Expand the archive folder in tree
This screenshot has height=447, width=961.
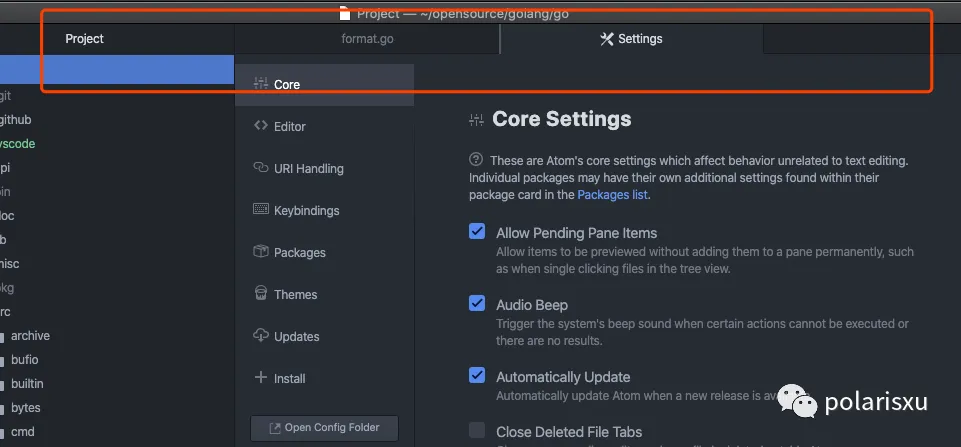[x=30, y=336]
